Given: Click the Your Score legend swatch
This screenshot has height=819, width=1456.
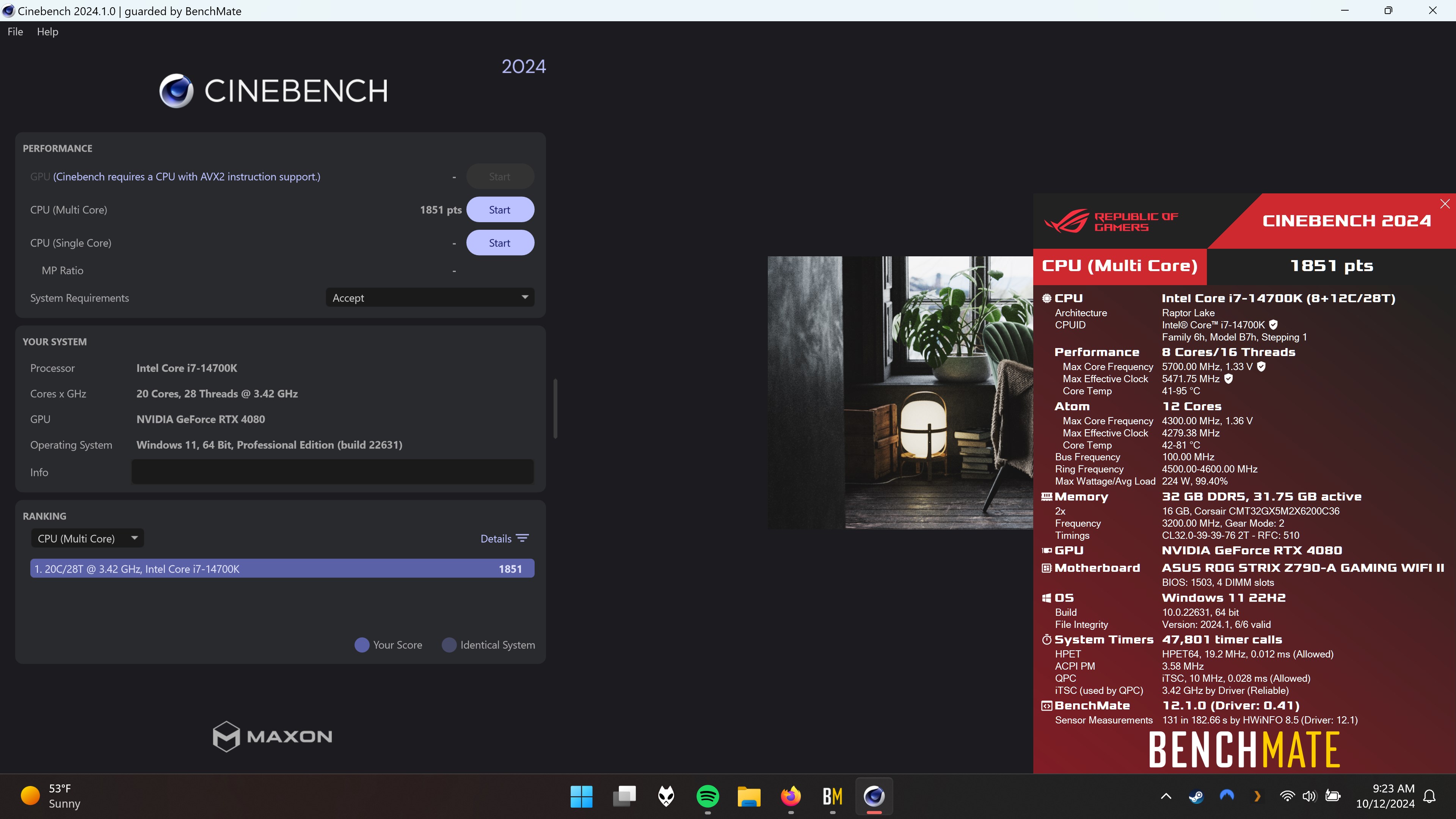Looking at the screenshot, I should tap(362, 645).
